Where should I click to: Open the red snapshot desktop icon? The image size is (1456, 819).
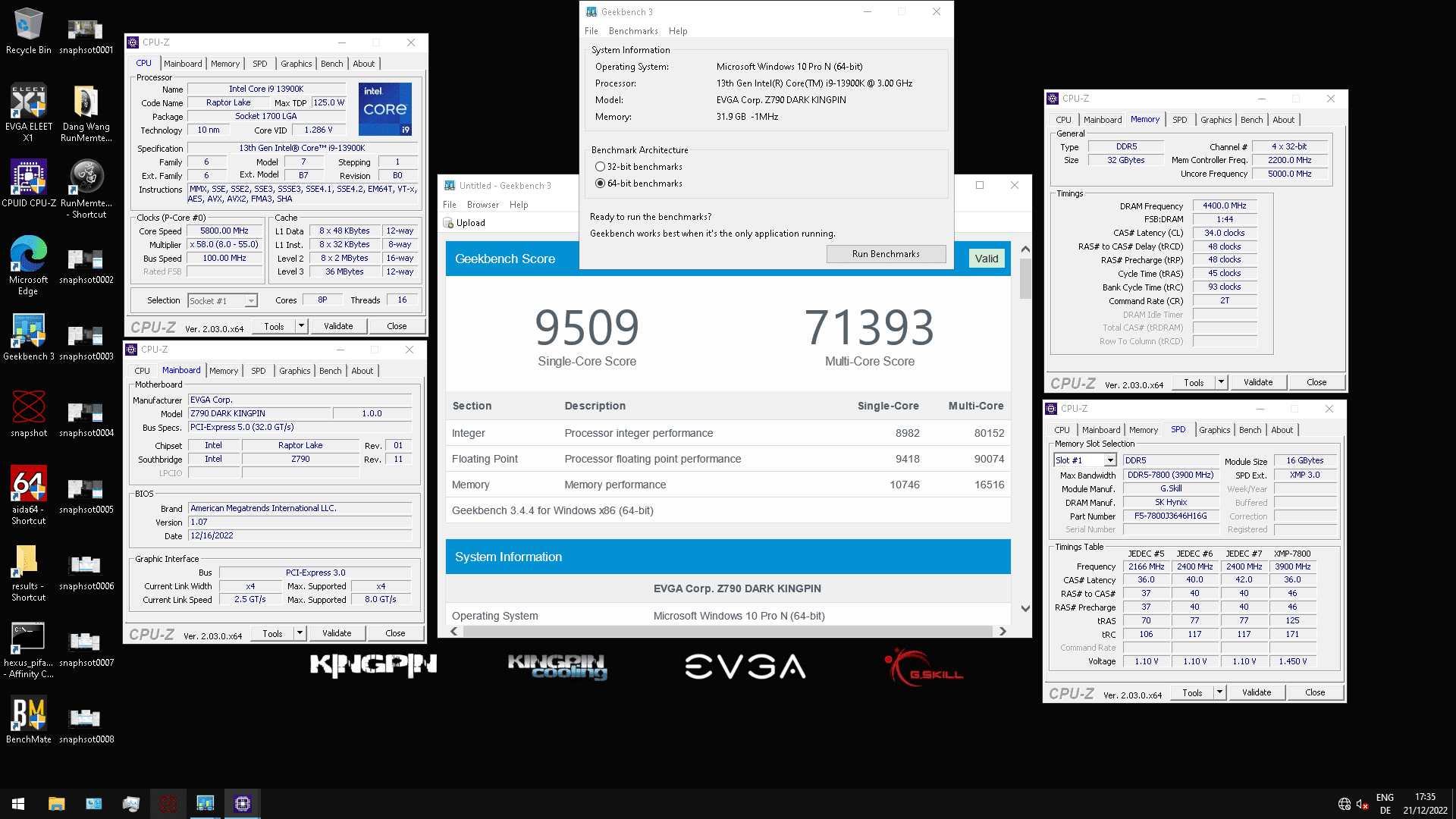tap(29, 414)
